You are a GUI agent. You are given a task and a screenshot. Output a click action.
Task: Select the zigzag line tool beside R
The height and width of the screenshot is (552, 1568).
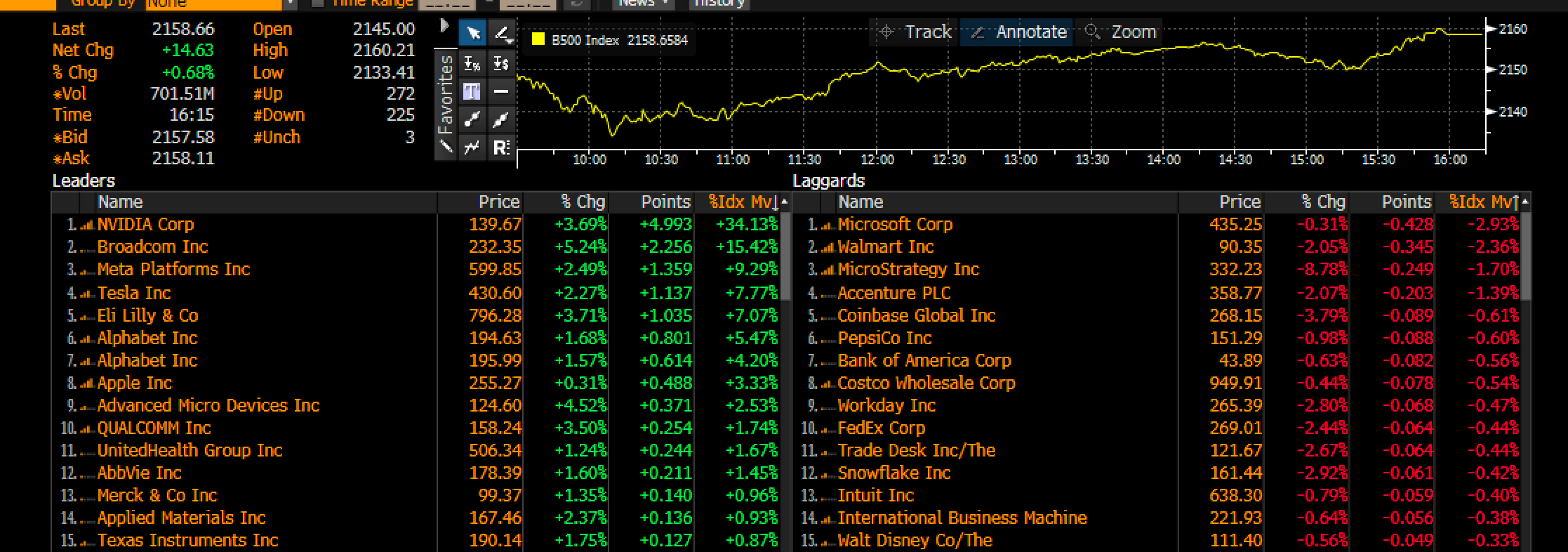coord(472,147)
